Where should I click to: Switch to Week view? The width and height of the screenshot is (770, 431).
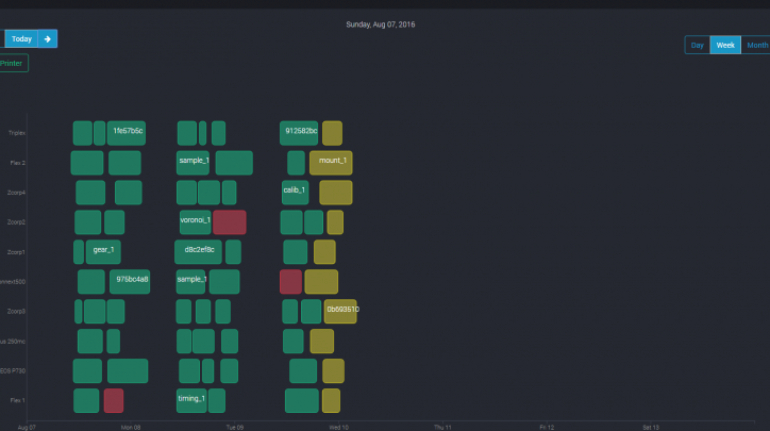click(725, 45)
